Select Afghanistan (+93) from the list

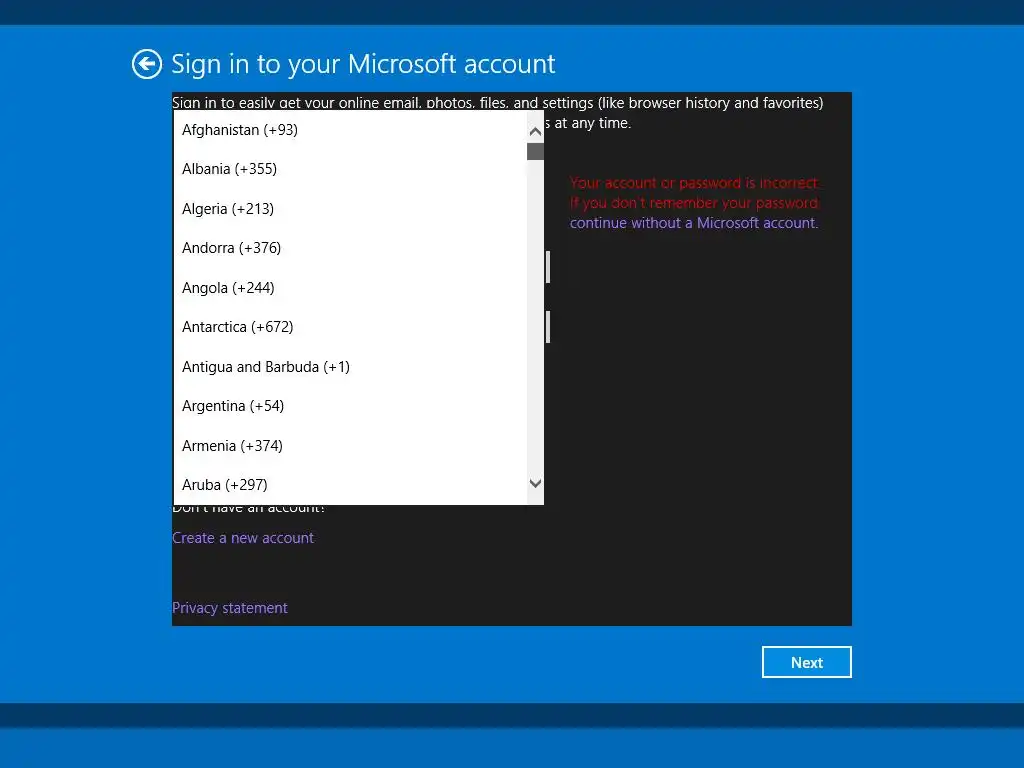[x=350, y=130]
